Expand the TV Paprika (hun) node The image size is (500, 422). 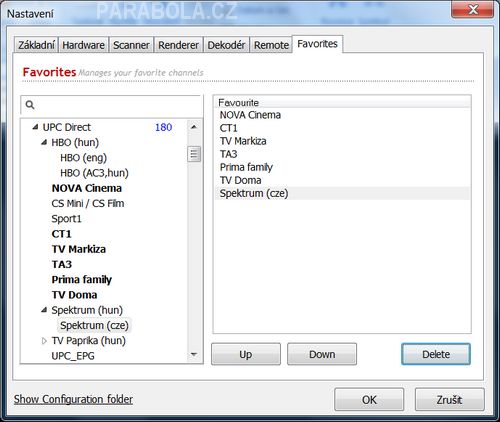44,341
